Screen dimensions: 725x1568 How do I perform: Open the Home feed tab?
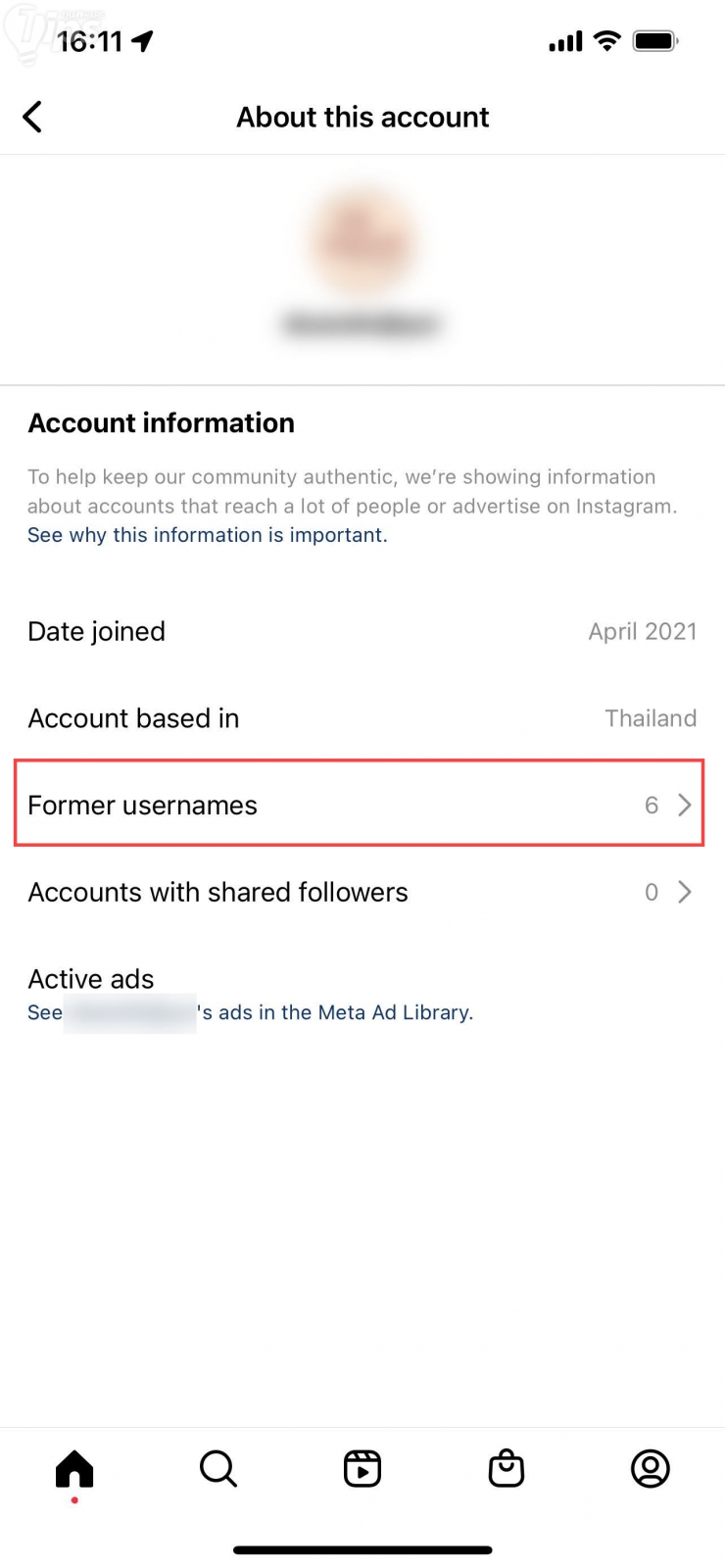[74, 1468]
